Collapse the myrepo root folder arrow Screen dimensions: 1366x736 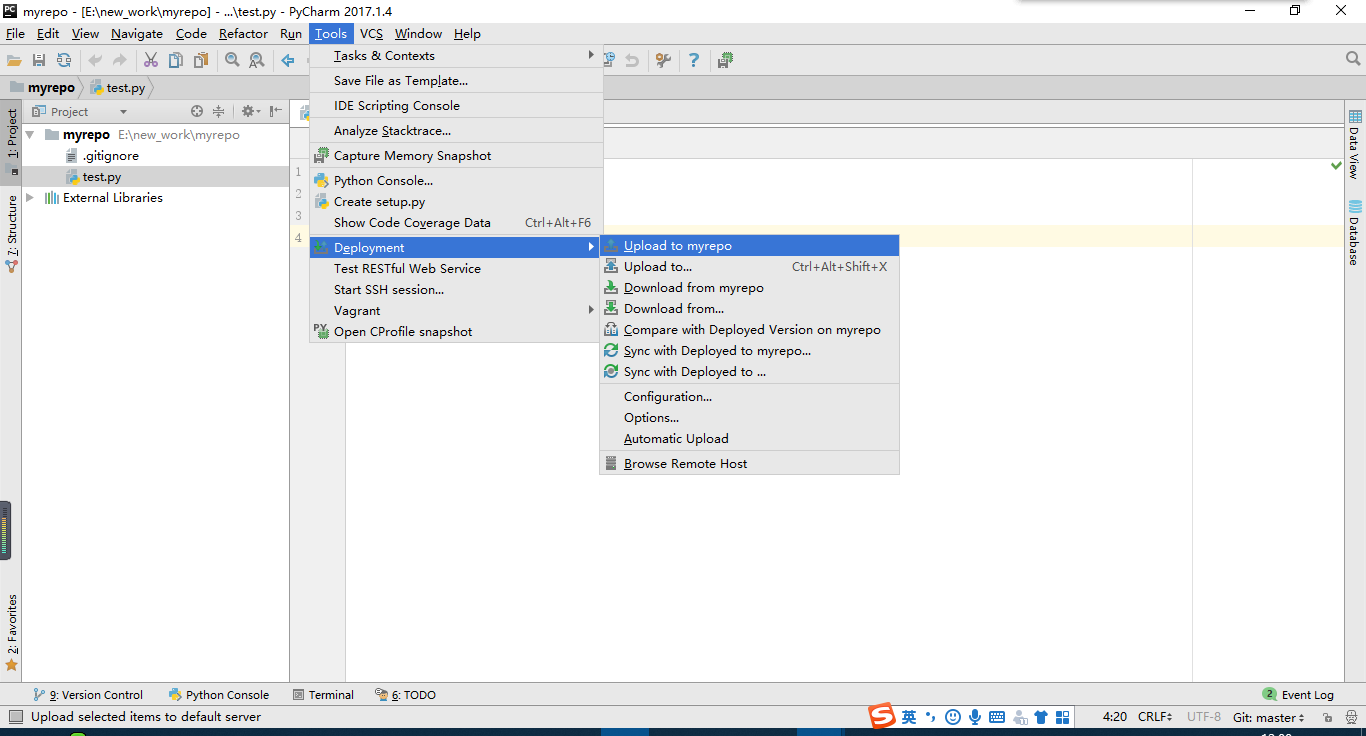(30, 135)
